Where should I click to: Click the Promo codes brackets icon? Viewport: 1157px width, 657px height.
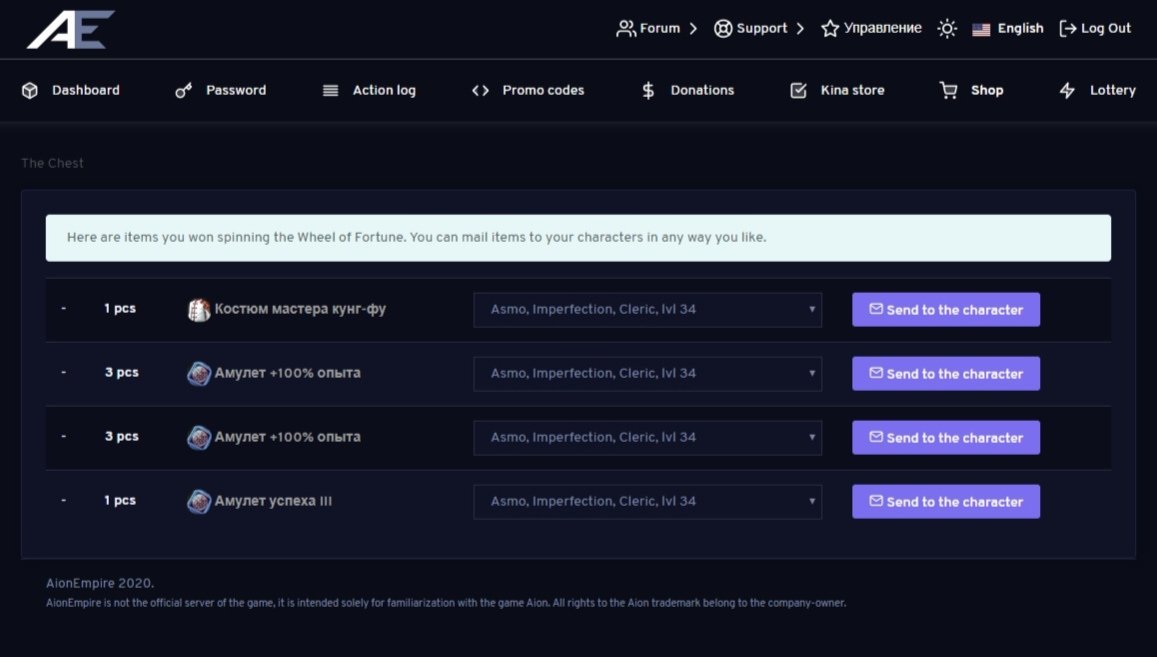point(480,90)
